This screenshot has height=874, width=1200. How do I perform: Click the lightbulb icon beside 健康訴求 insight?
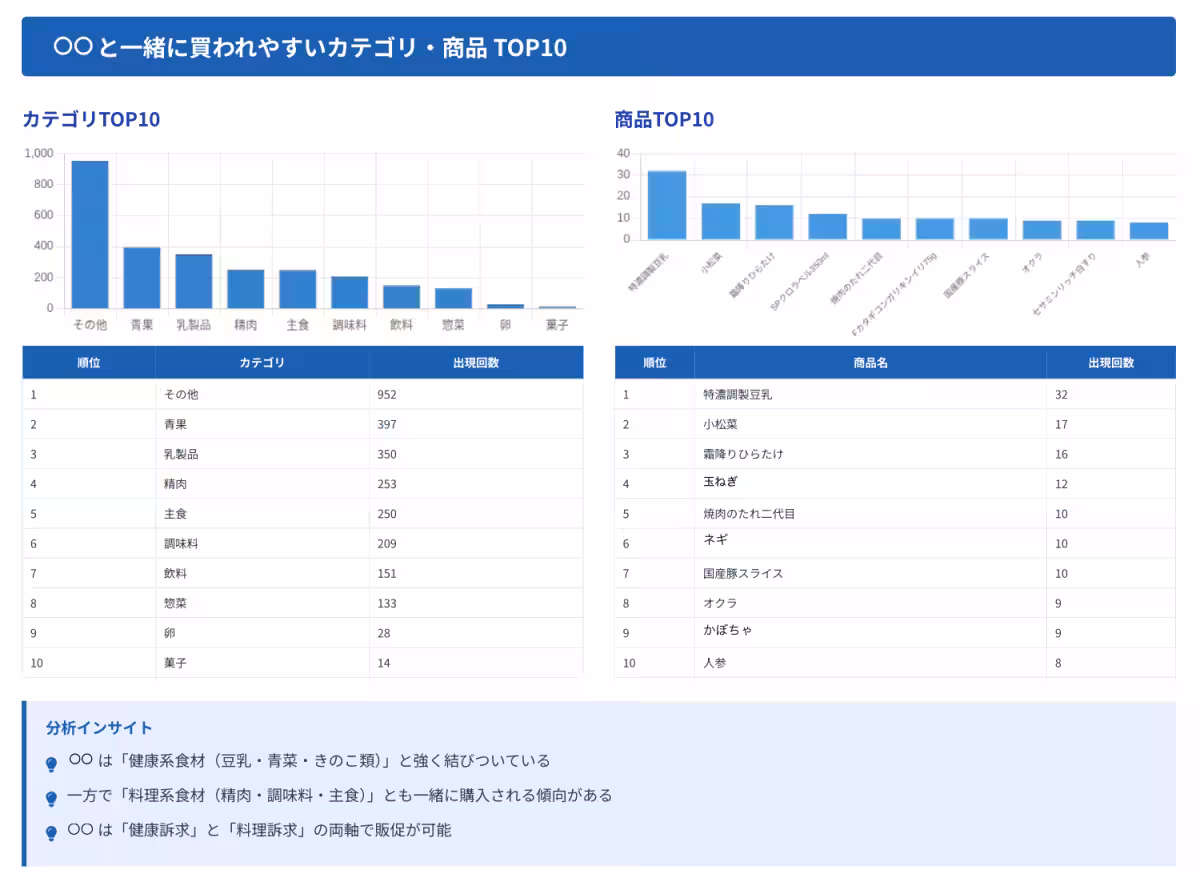click(x=52, y=833)
